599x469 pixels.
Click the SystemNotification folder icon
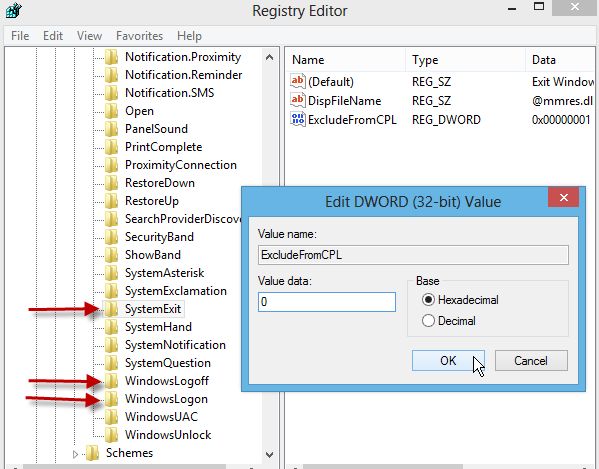coord(112,344)
